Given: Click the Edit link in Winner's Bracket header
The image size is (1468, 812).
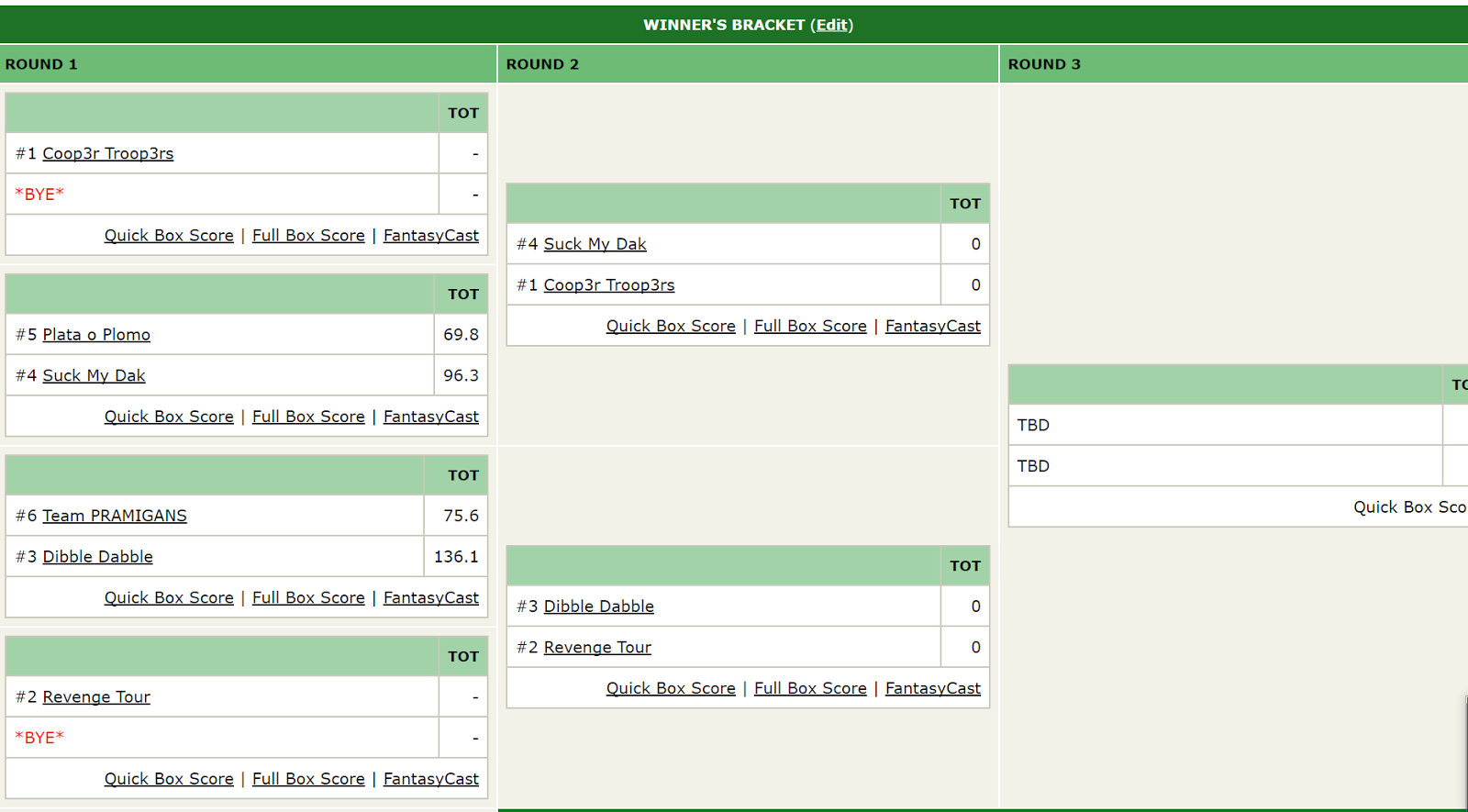Looking at the screenshot, I should (x=832, y=25).
